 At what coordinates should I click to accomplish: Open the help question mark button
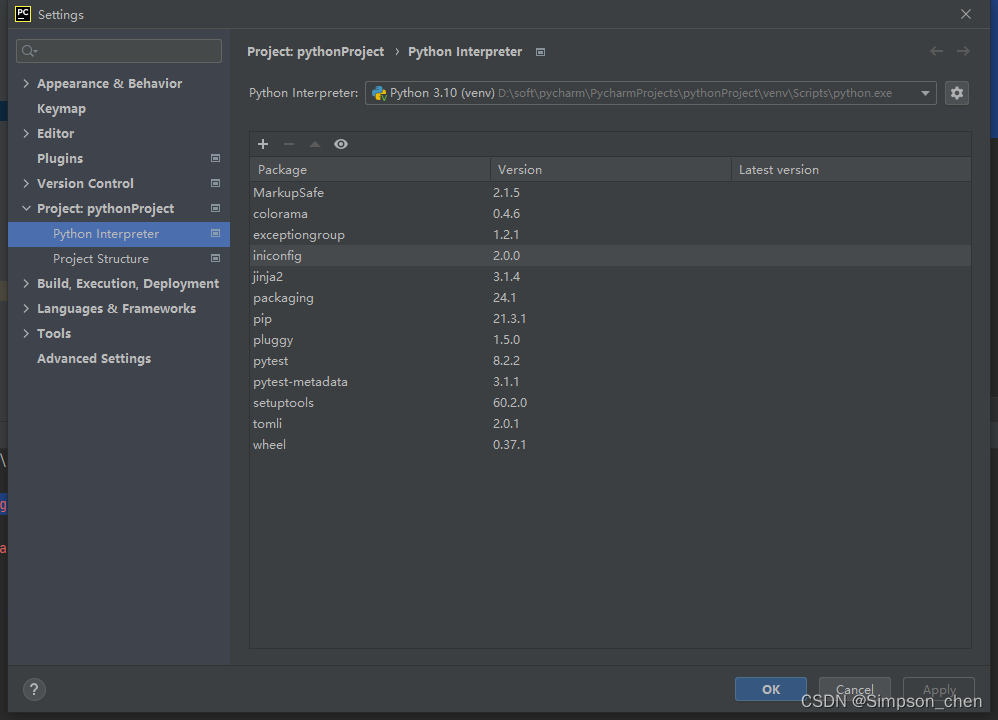34,689
